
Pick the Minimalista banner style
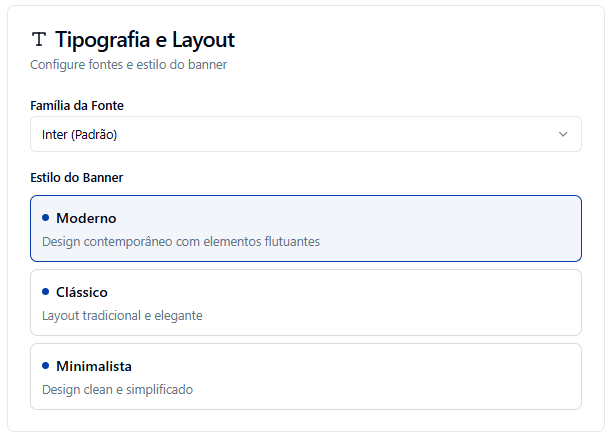tap(305, 376)
